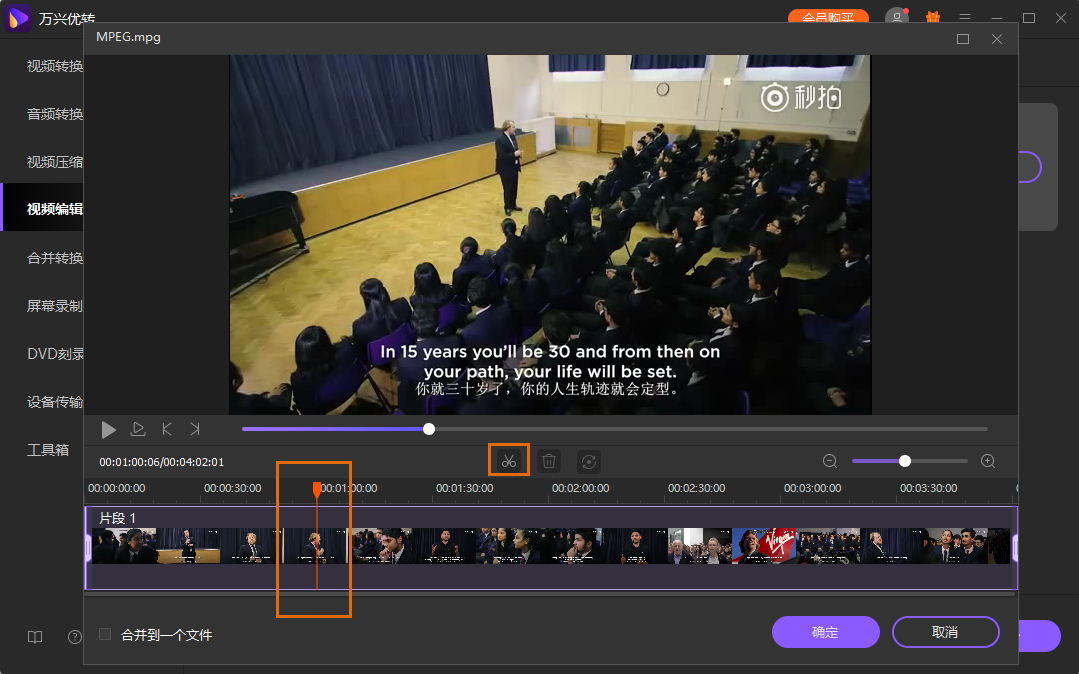The height and width of the screenshot is (674, 1079).
Task: Click the video playback progress handle
Action: pyautogui.click(x=429, y=429)
